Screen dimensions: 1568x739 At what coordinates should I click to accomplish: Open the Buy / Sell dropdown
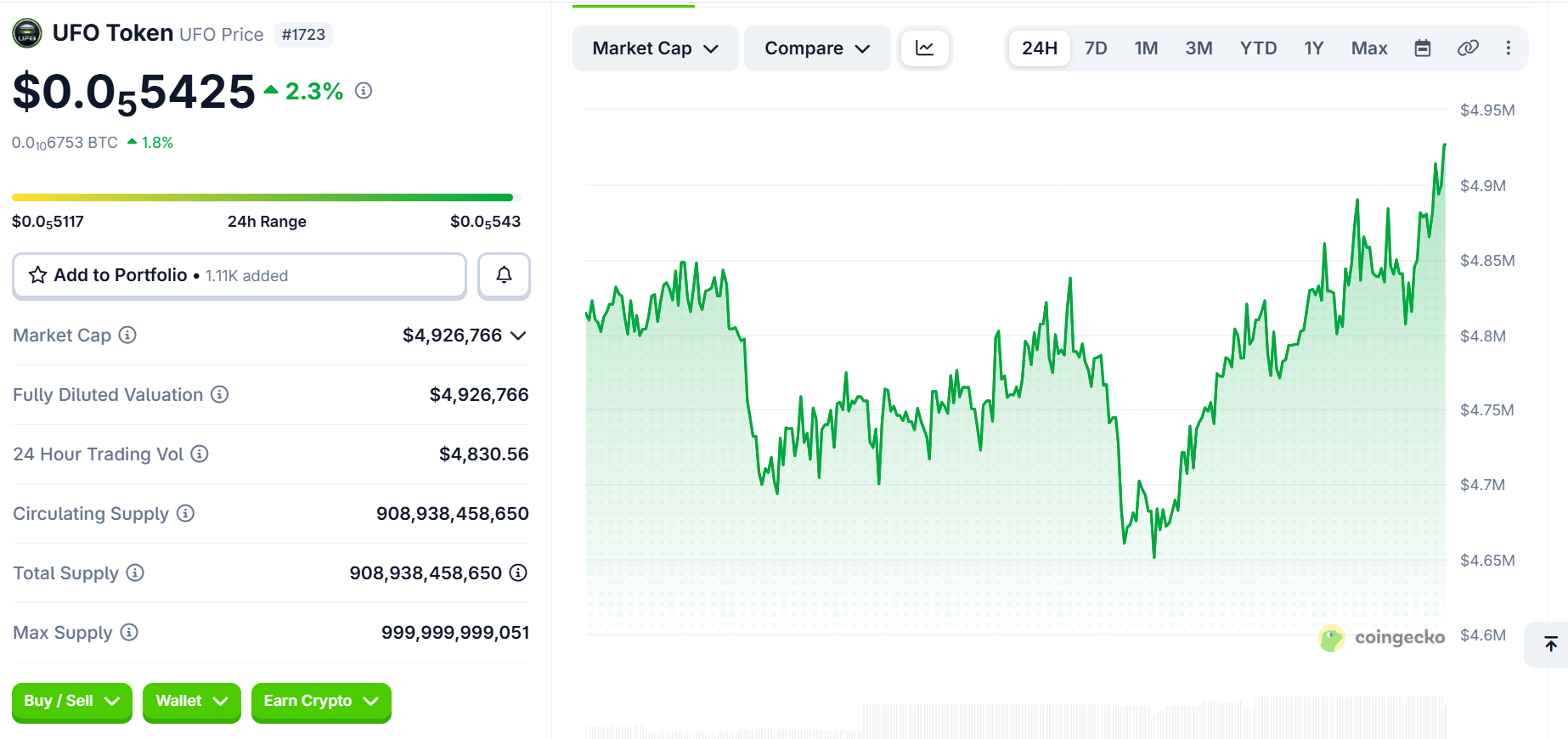tap(72, 702)
